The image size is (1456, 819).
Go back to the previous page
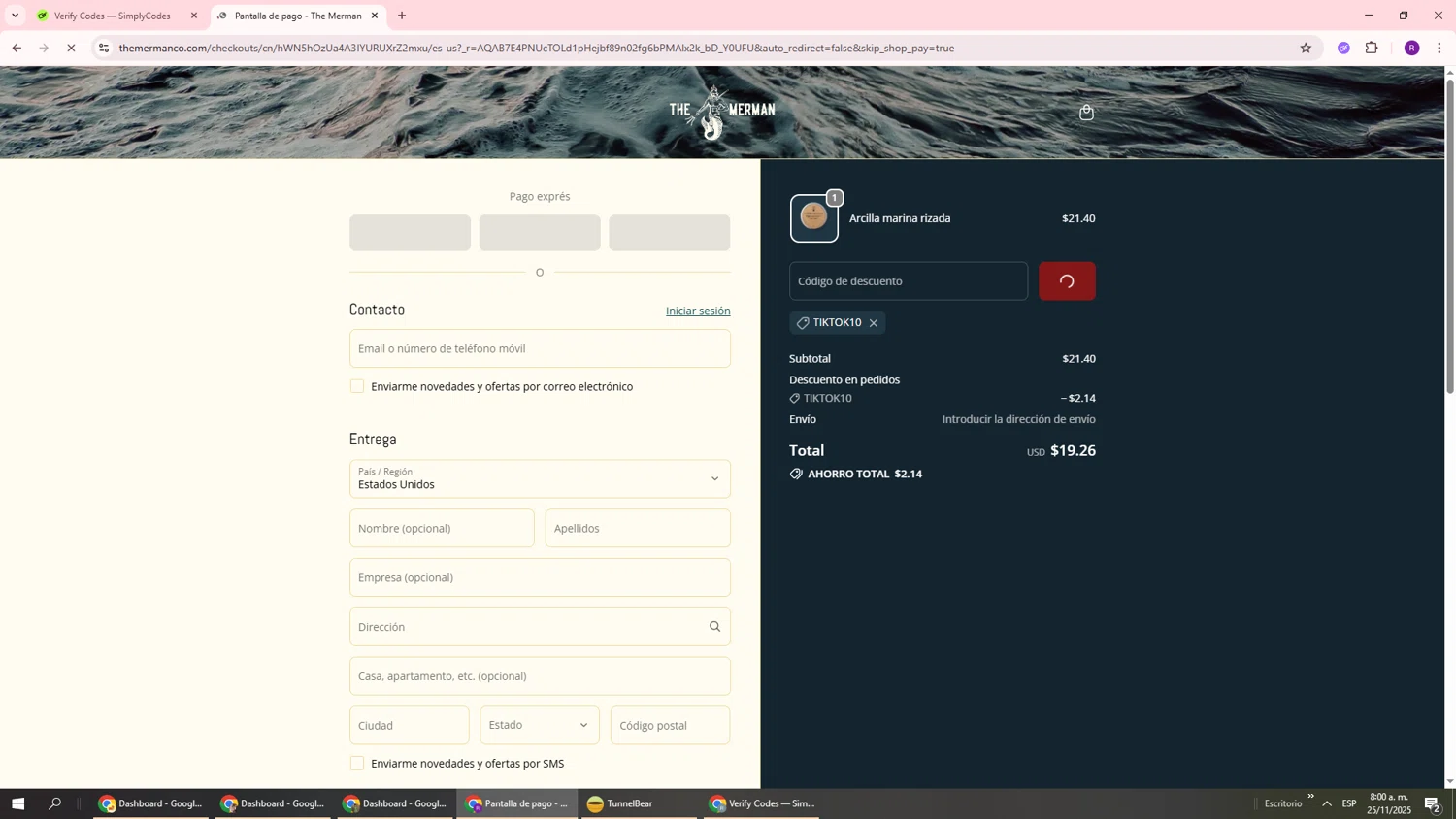(x=17, y=48)
